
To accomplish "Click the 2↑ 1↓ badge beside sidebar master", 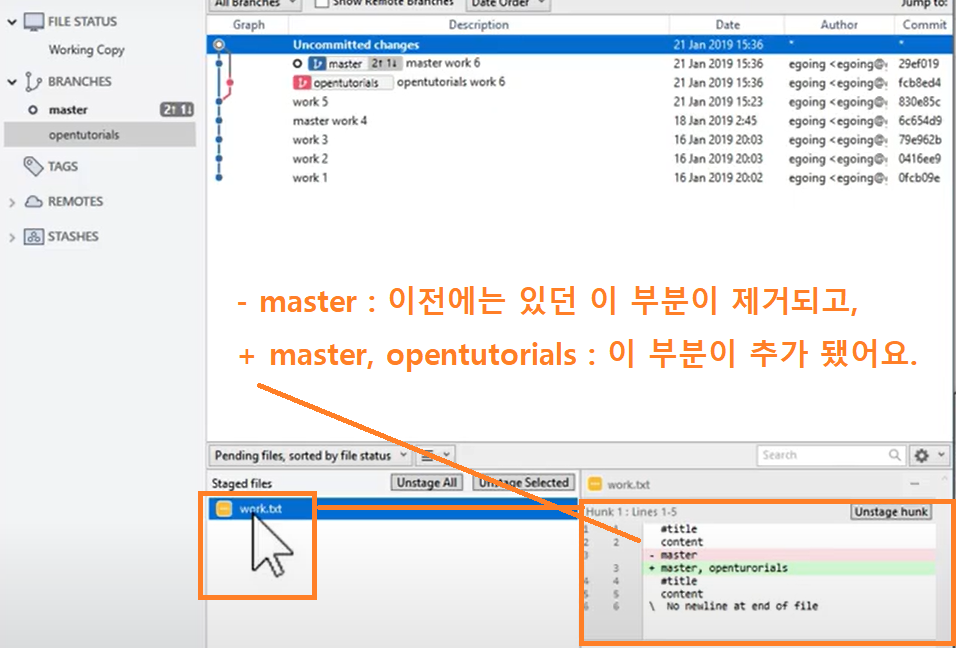I will tap(177, 110).
